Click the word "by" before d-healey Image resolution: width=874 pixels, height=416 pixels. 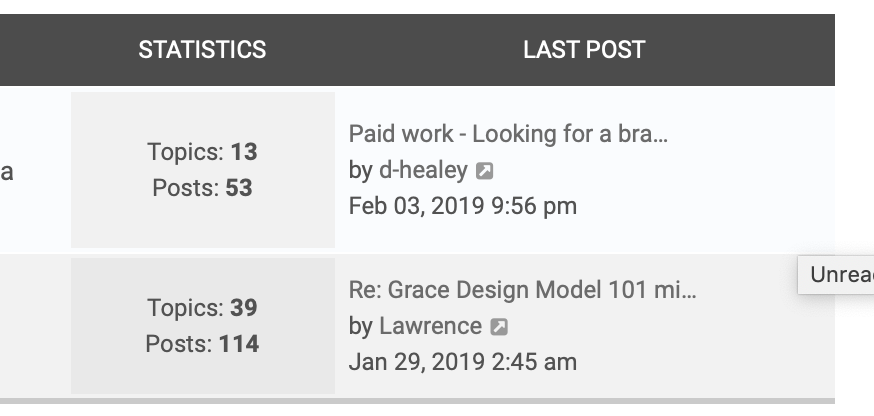pyautogui.click(x=360, y=171)
